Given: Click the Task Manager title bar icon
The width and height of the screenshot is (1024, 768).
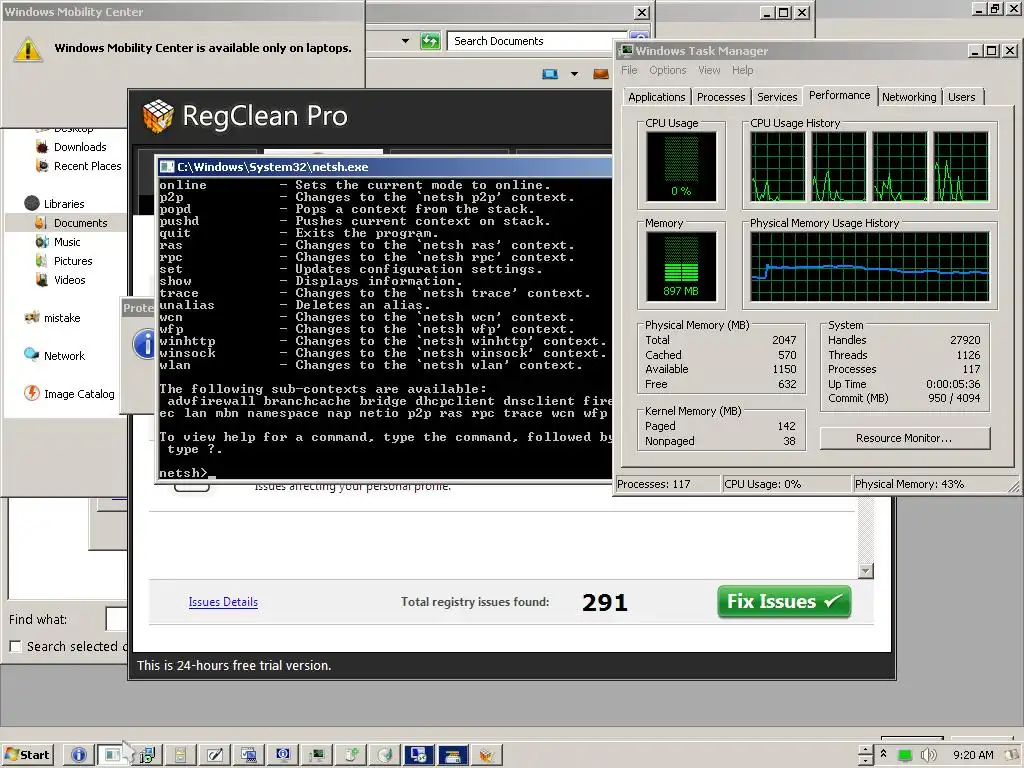Looking at the screenshot, I should coord(626,50).
